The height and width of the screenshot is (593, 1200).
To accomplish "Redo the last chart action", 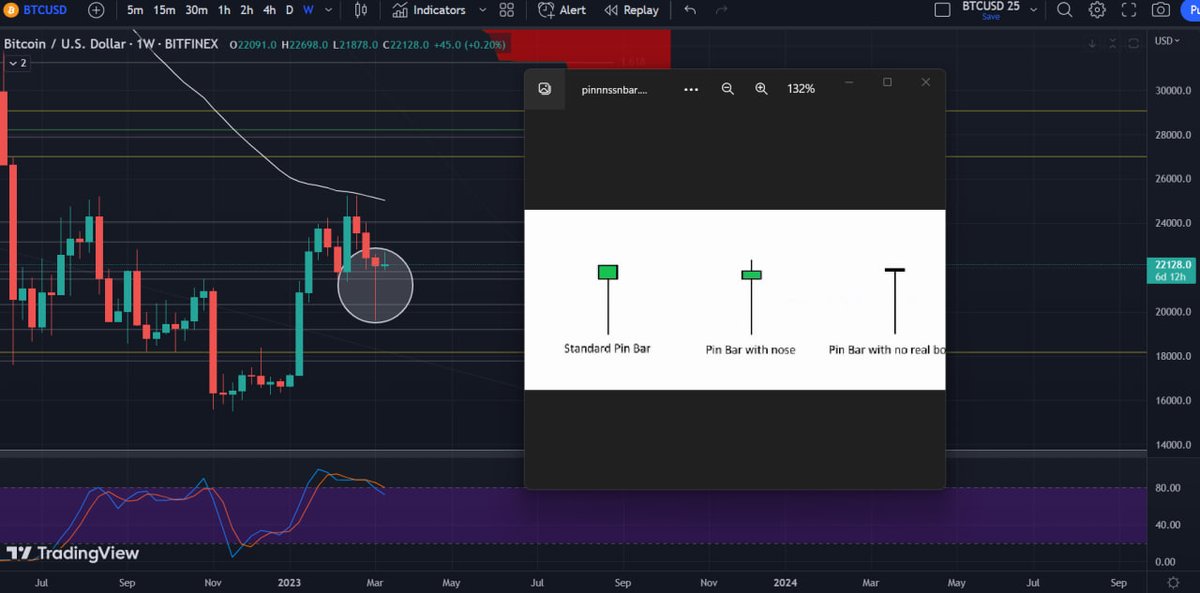I will (722, 10).
